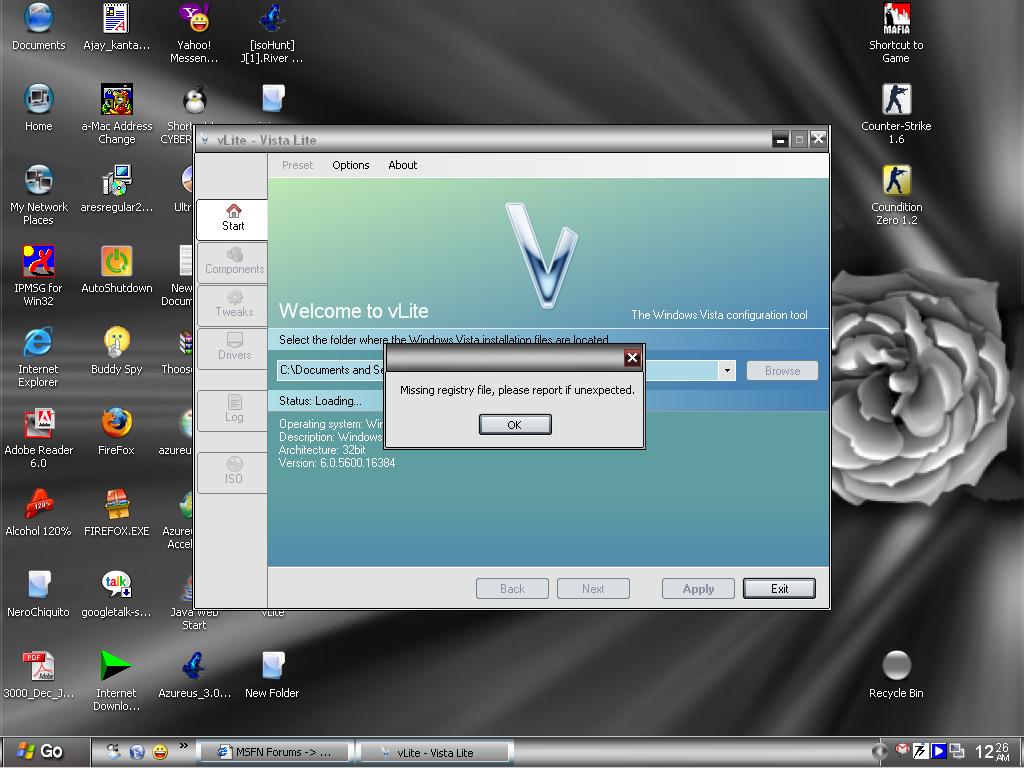The width and height of the screenshot is (1024, 768).
Task: Click the blue play tray icon
Action: pyautogui.click(x=938, y=751)
